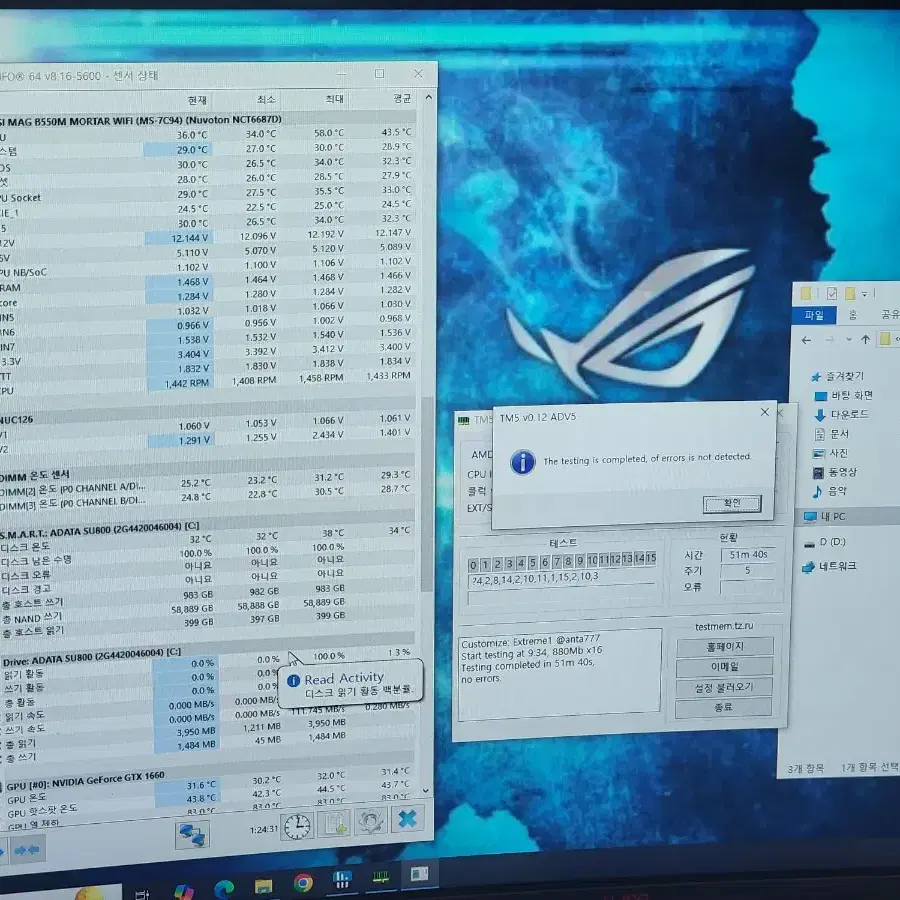The height and width of the screenshot is (900, 900).
Task: Open the Explorer quick access toolbar dropdown
Action: pyautogui.click(x=864, y=294)
